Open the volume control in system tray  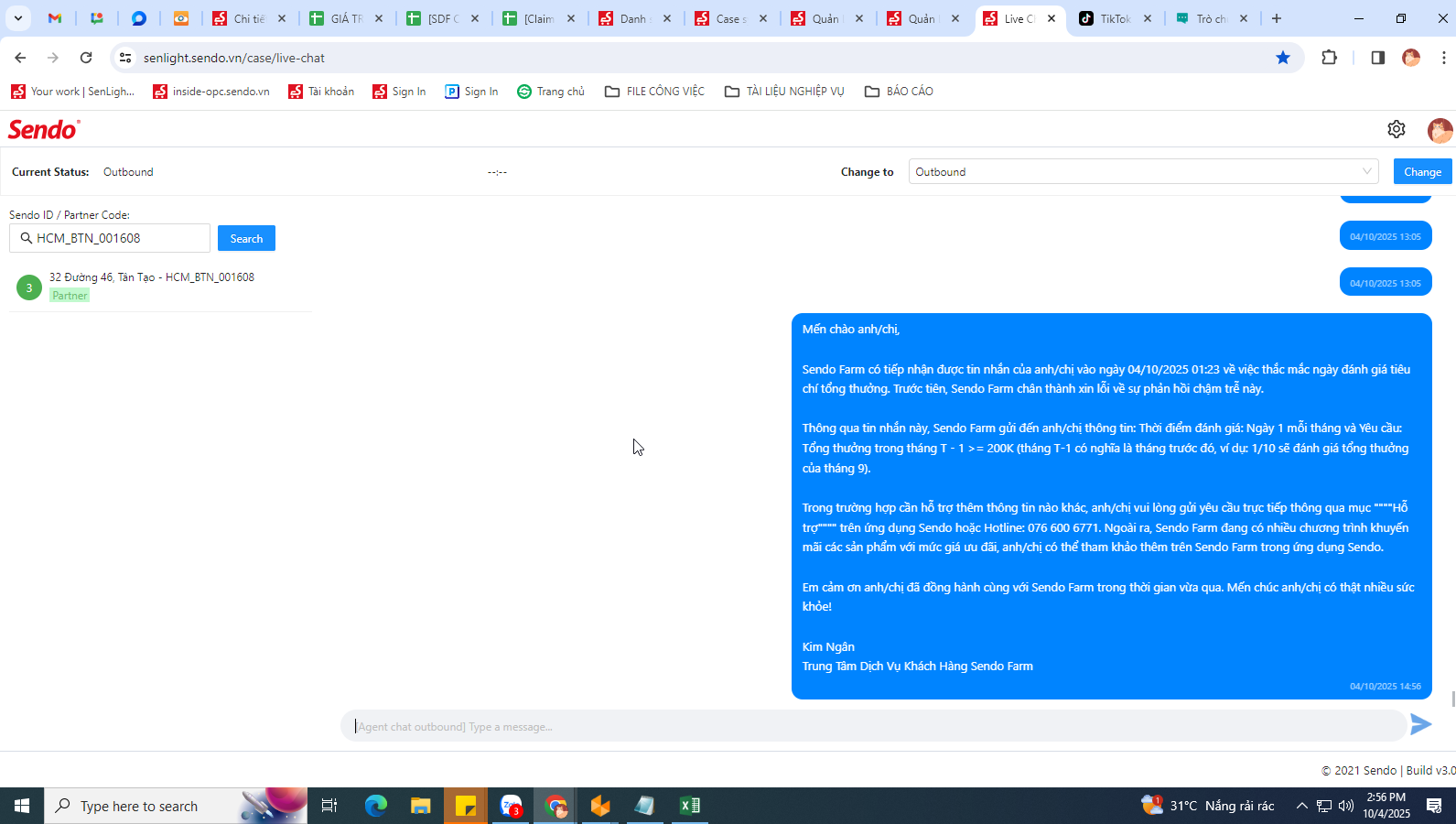point(1345,806)
